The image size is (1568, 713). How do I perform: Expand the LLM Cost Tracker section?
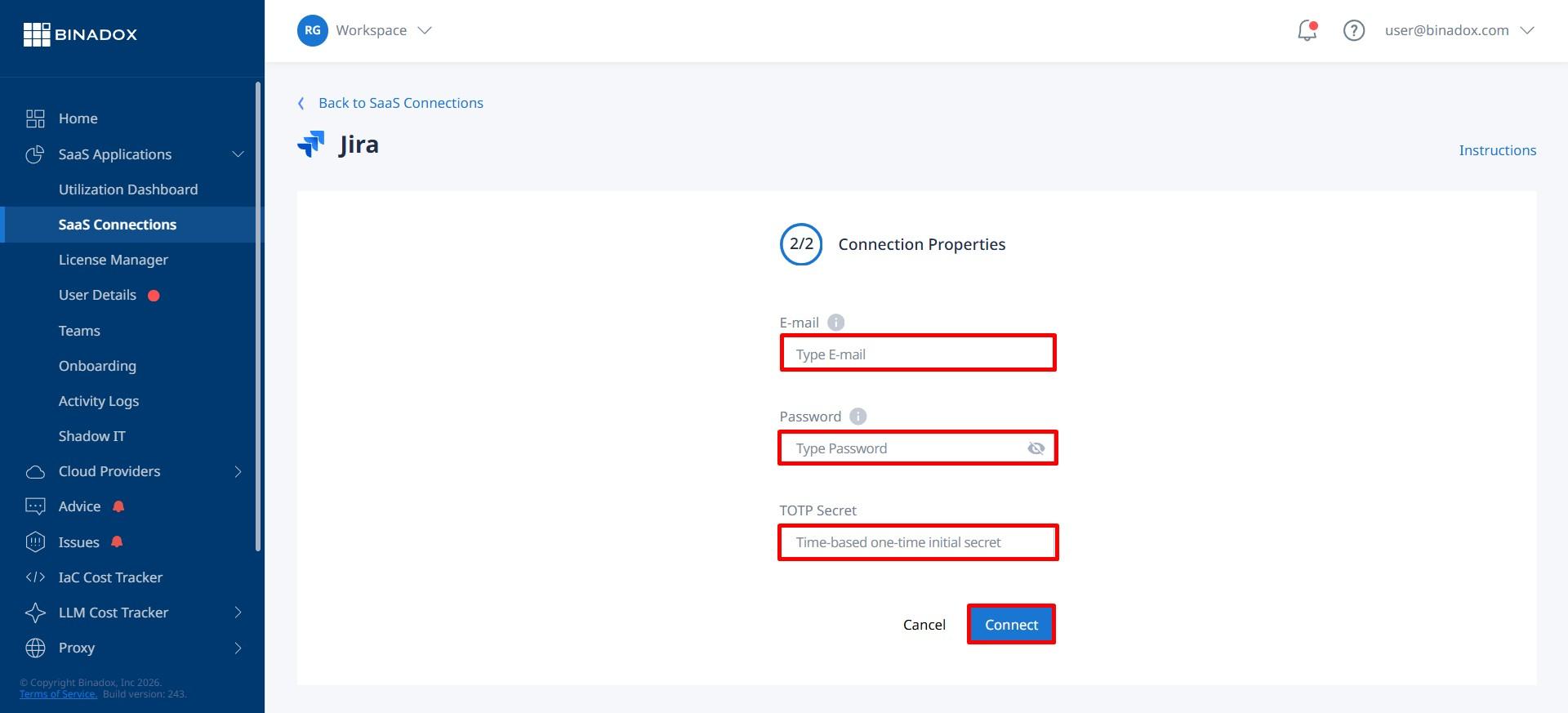pos(238,613)
